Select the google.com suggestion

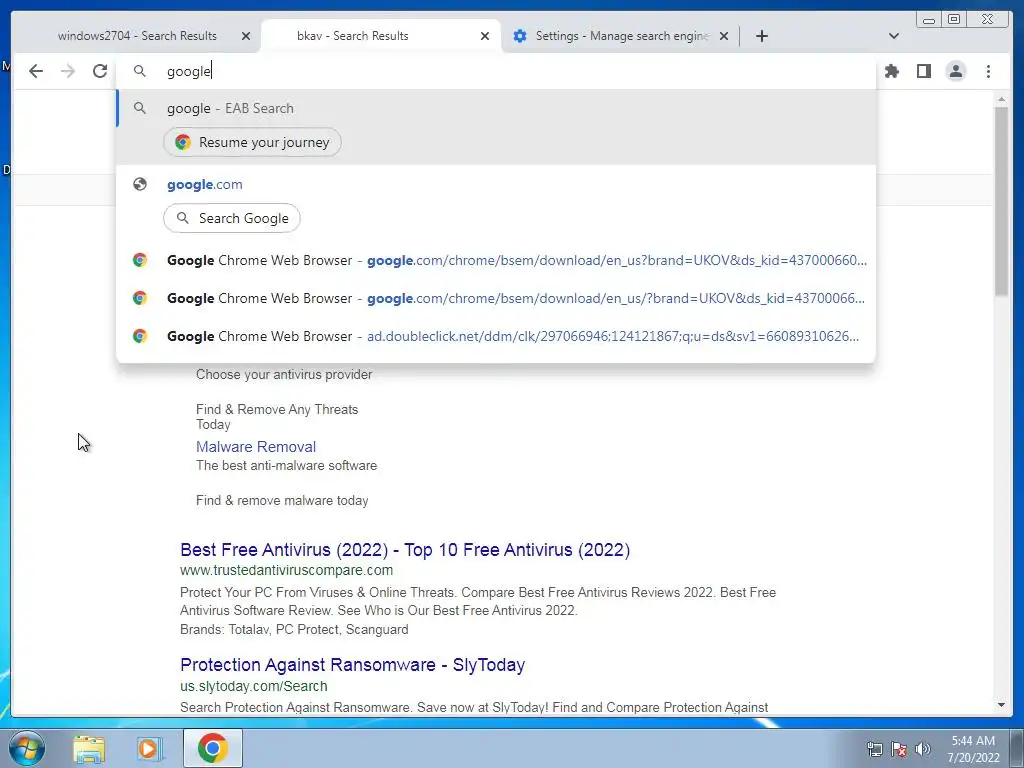[496, 184]
